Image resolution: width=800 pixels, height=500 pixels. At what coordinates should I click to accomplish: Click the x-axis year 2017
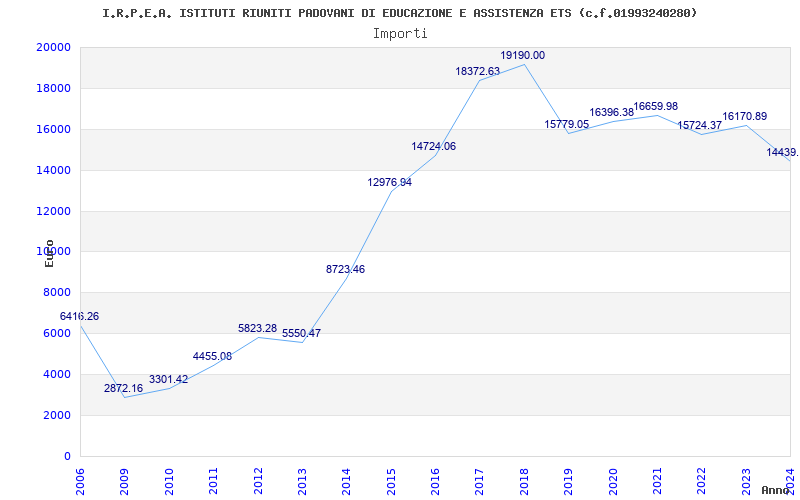click(x=480, y=481)
